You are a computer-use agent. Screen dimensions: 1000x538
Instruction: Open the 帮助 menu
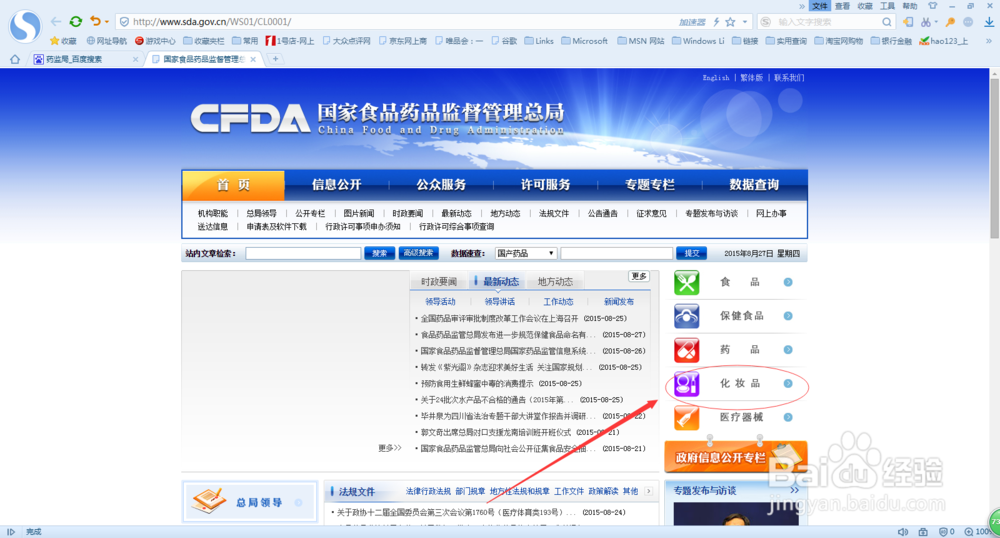[909, 6]
